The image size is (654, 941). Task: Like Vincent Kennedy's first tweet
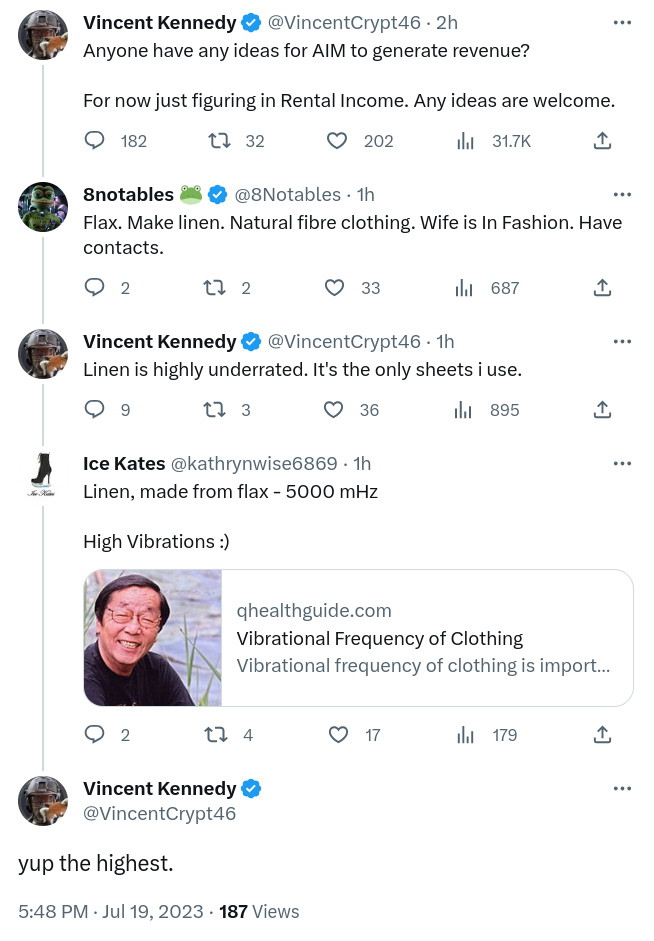339,141
